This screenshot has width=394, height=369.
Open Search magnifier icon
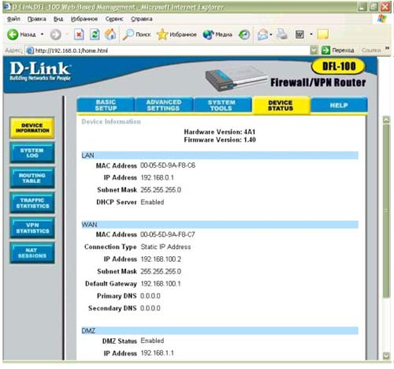[128, 34]
